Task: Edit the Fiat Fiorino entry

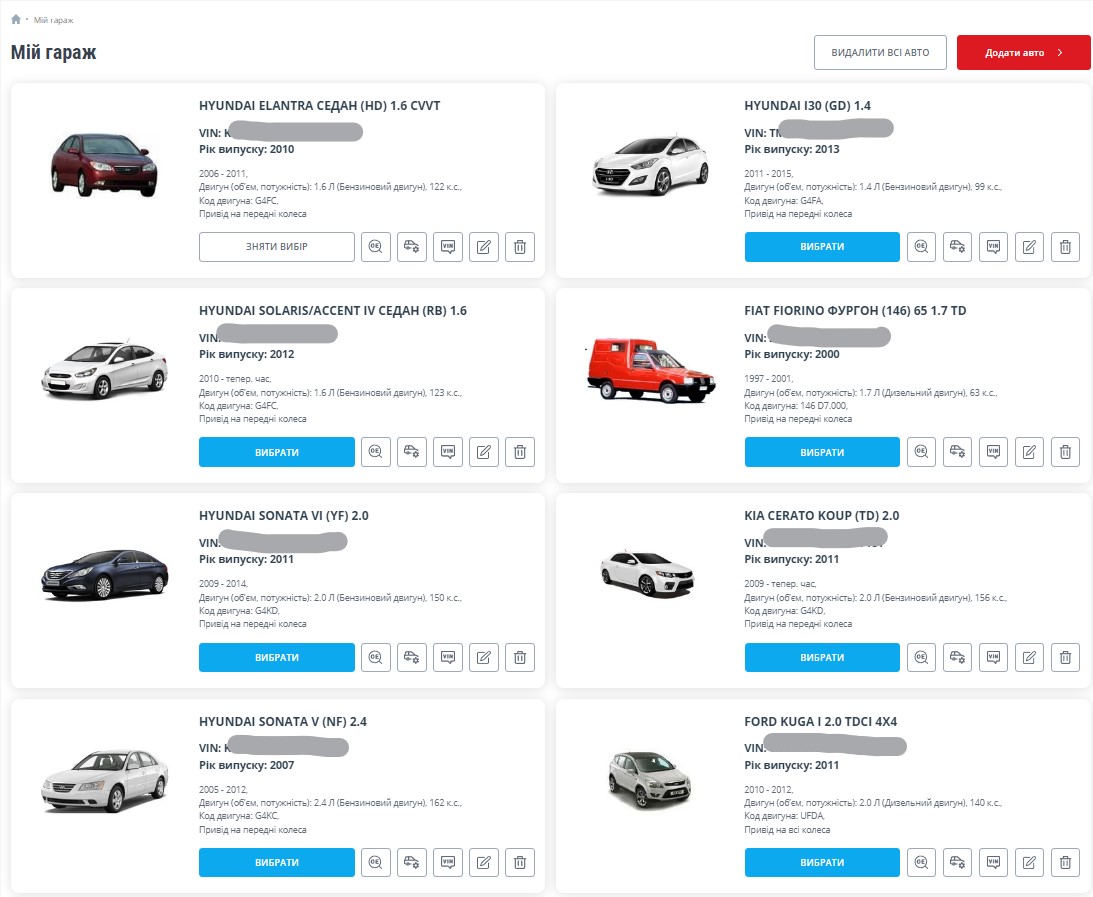Action: tap(1029, 452)
